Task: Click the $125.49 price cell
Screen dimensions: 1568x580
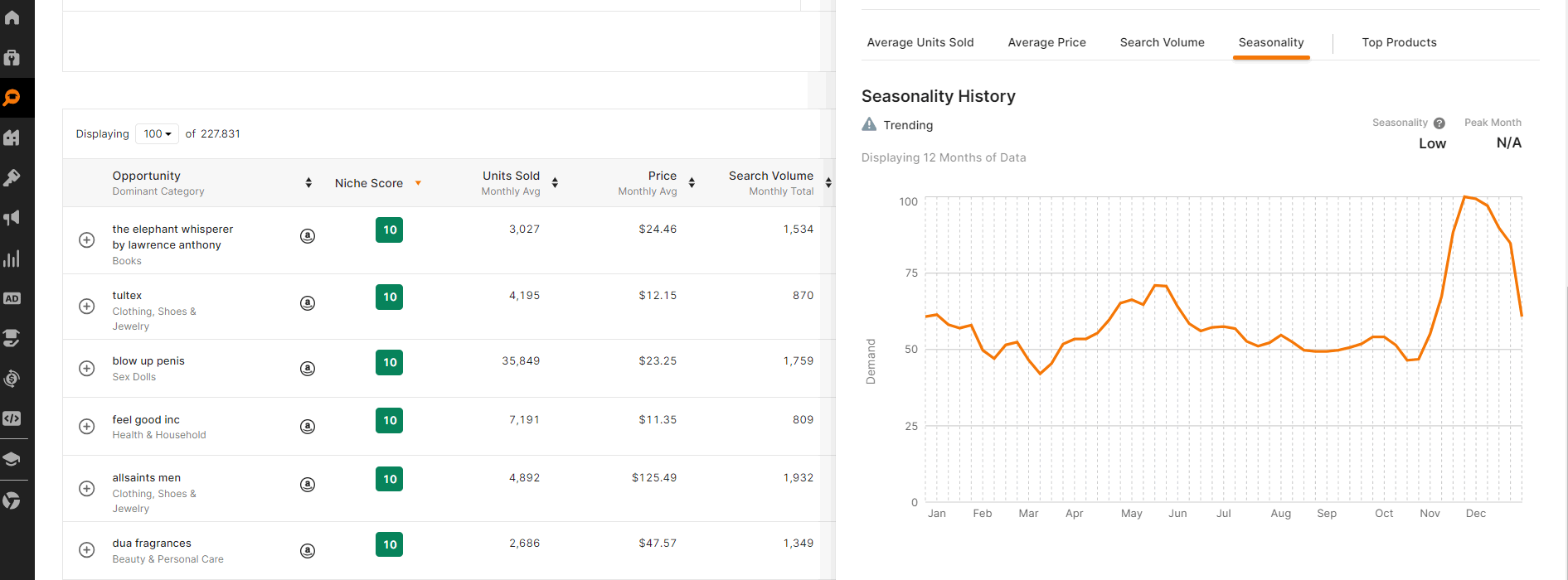Action: point(654,478)
